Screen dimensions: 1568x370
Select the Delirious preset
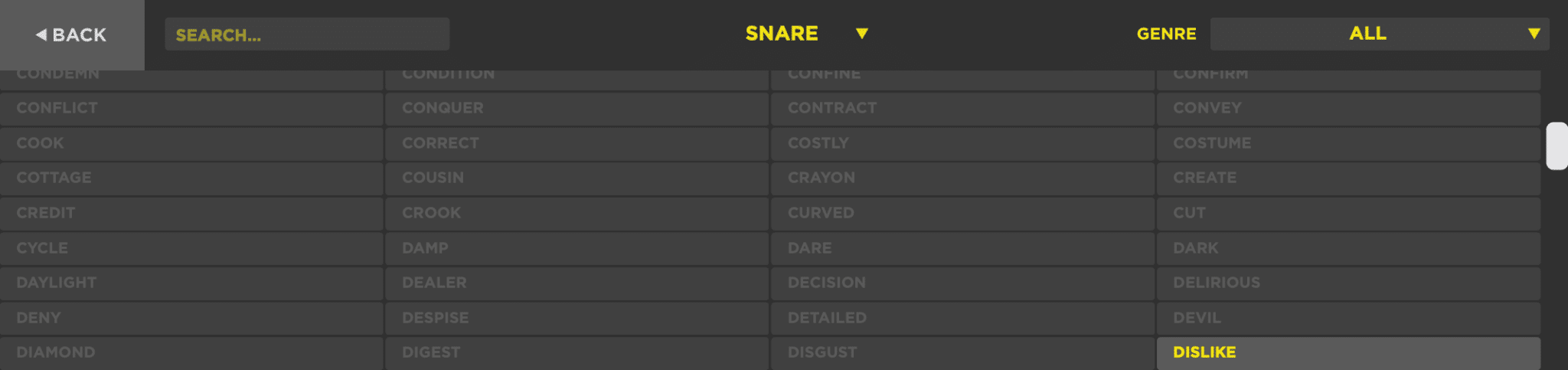[1347, 283]
